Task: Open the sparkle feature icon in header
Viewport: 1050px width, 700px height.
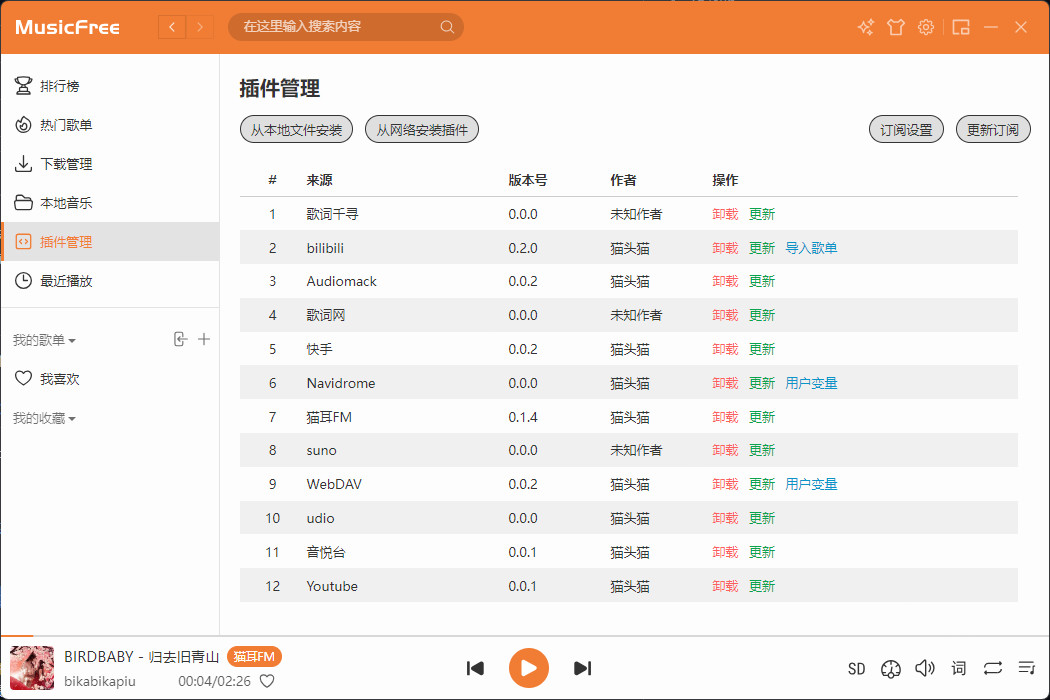Action: tap(866, 27)
